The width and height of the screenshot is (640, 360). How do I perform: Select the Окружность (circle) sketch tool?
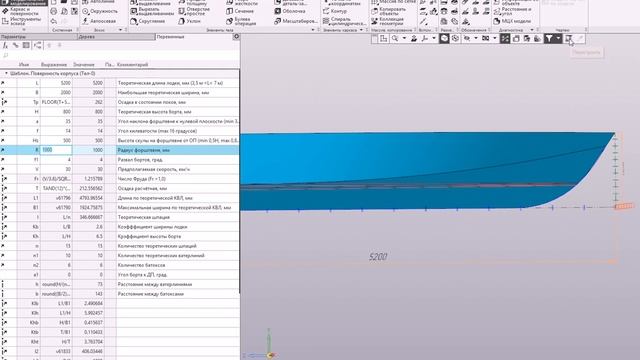click(x=100, y=11)
